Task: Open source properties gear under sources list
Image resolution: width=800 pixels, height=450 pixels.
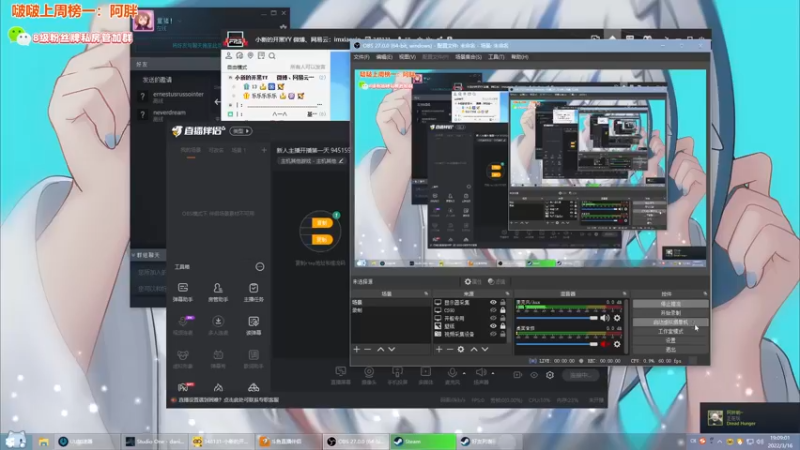Action: [x=461, y=349]
